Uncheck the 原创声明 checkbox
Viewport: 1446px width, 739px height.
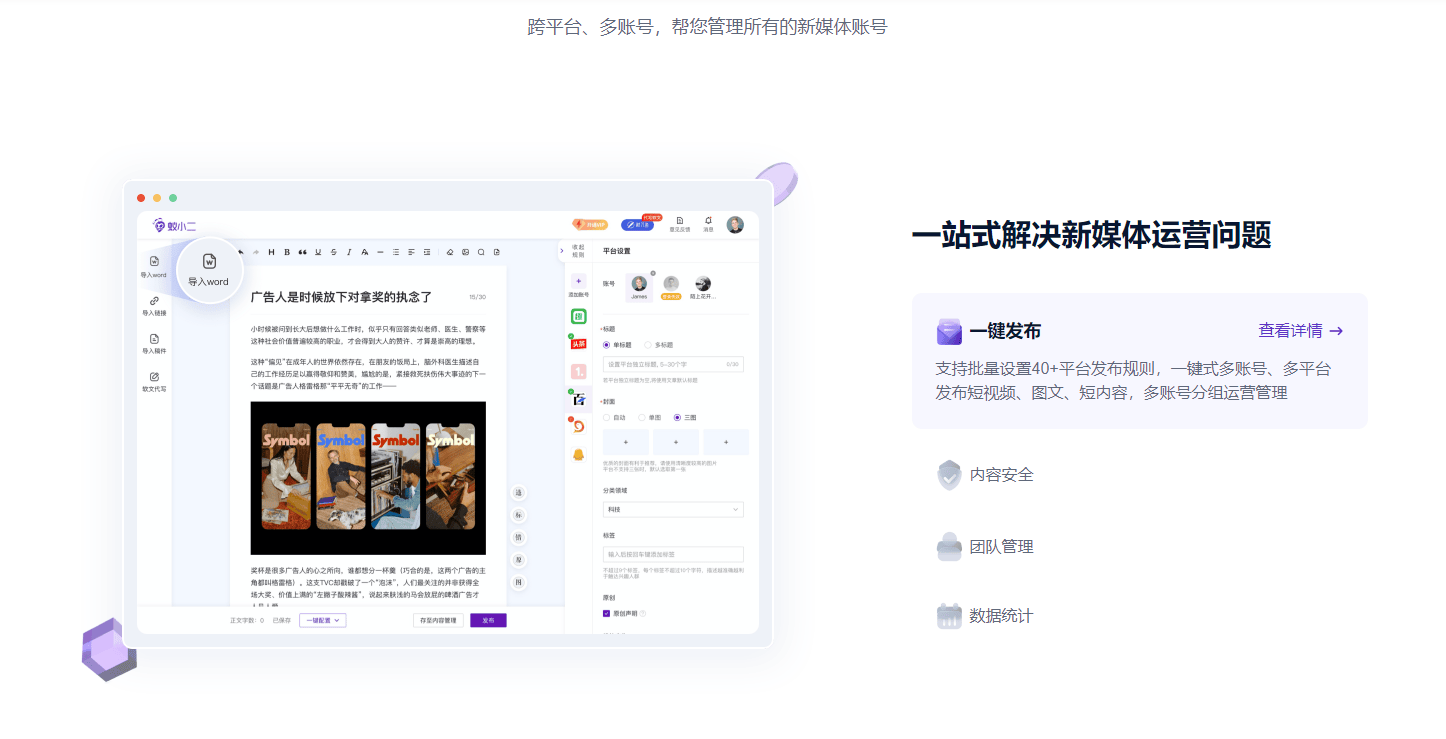605,613
